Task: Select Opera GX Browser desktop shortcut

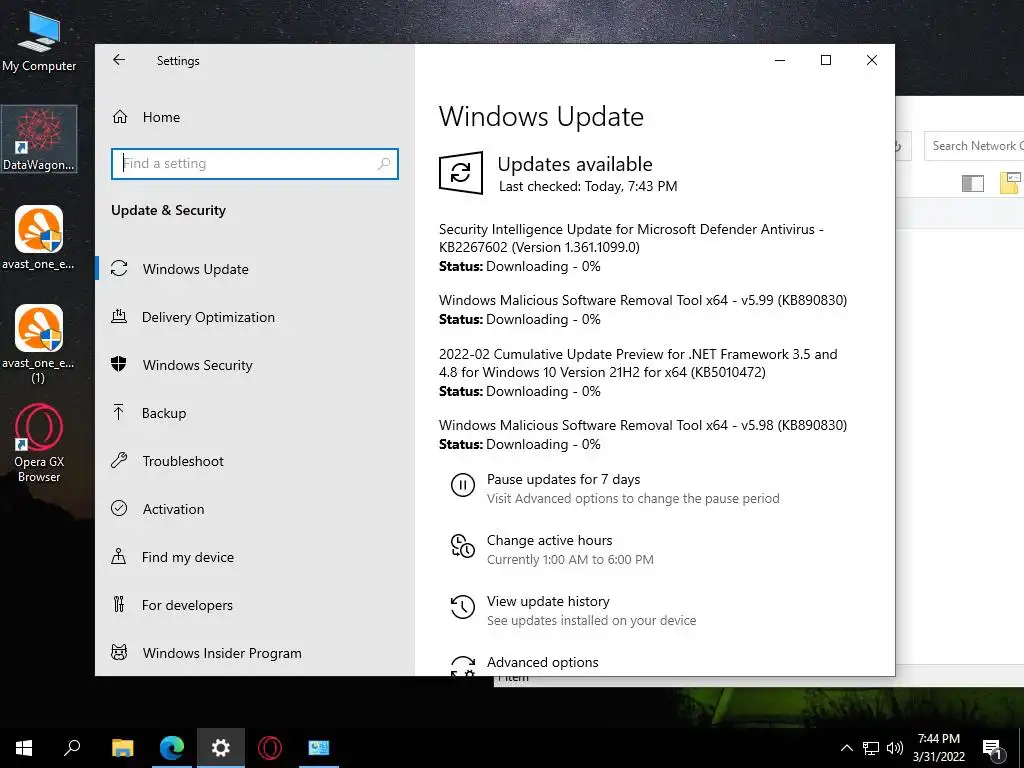Action: click(x=39, y=443)
